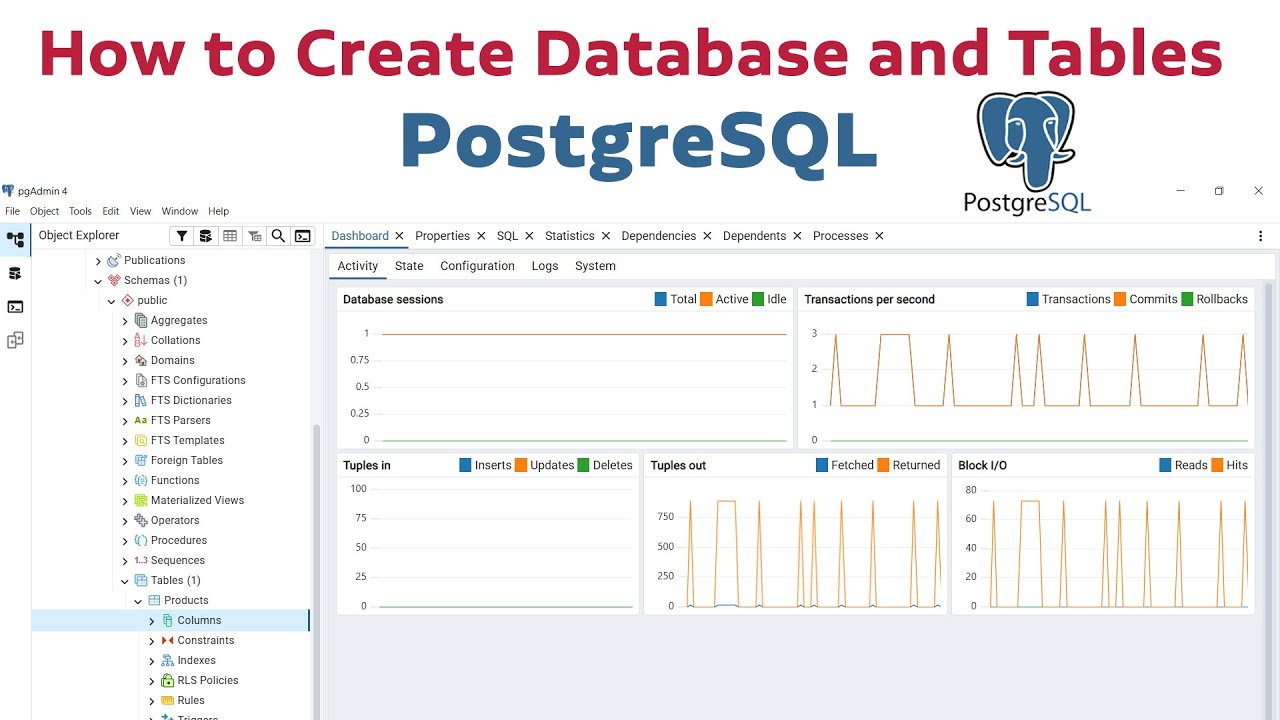
Task: Click the Functions node icon
Action: pos(141,480)
